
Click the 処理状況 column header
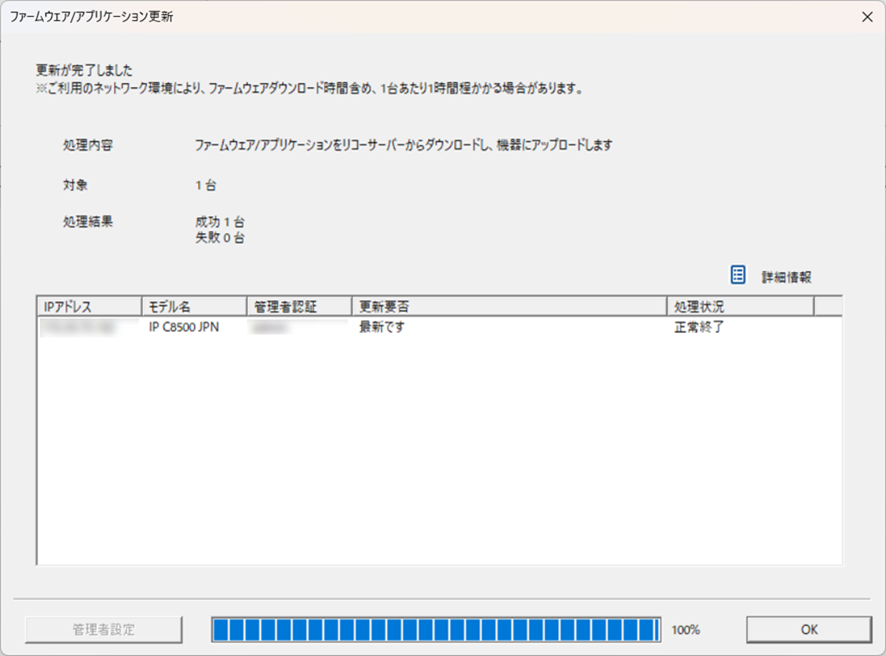(739, 306)
